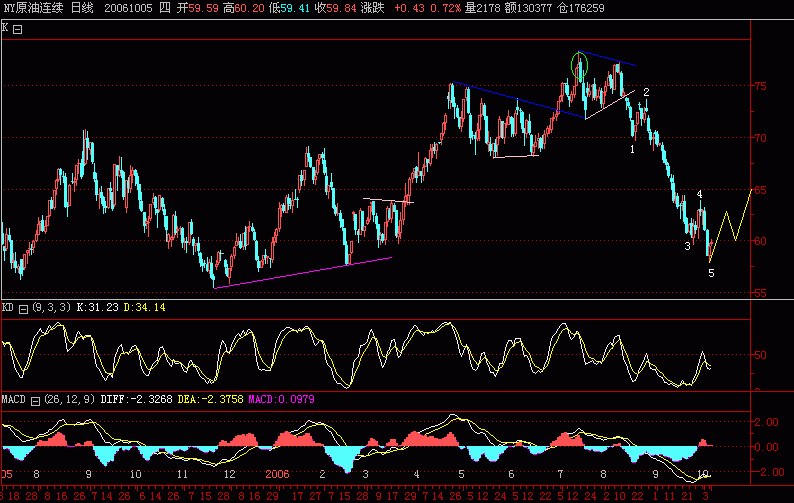
Task: Click the KD parameters (9,3,3)
Action: (52, 307)
